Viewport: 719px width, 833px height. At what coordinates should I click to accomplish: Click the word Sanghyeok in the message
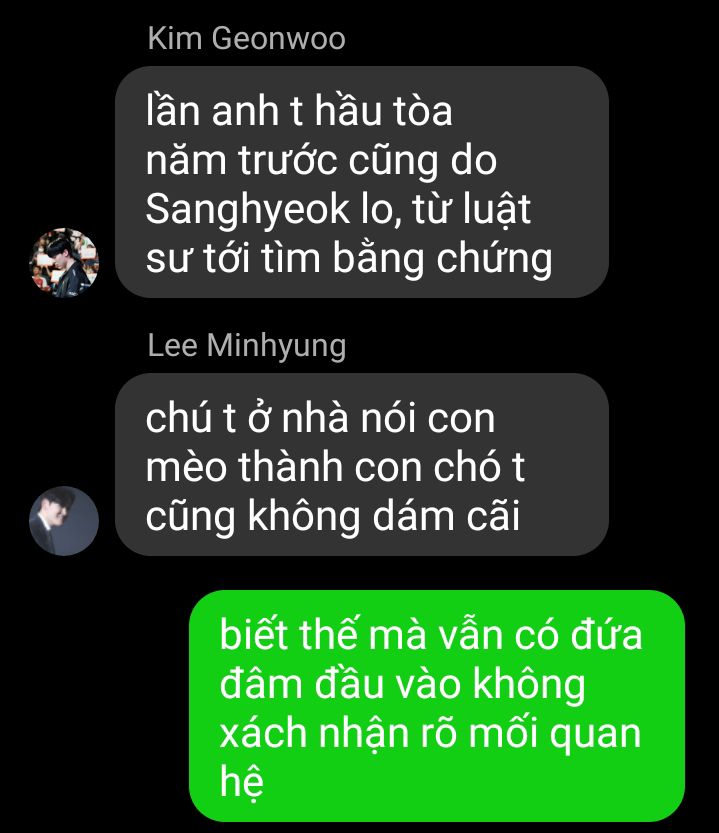point(248,210)
